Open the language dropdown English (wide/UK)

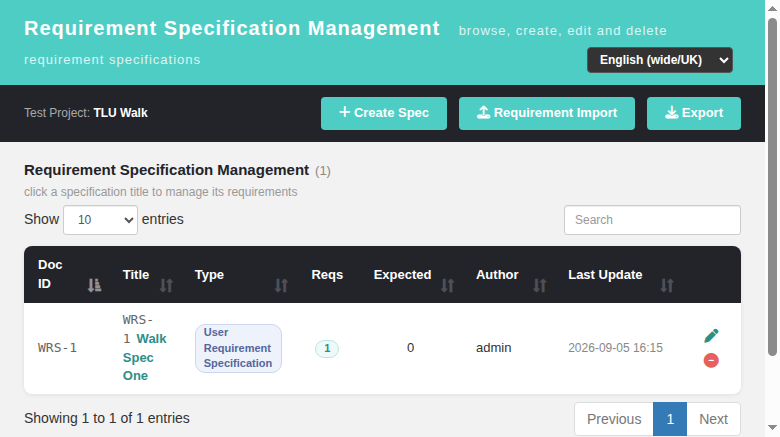click(660, 60)
